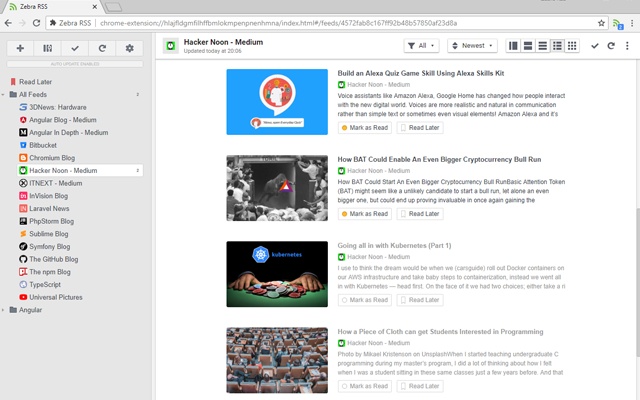Go back using the browser back arrow
The image size is (640, 400).
[x=8, y=23]
